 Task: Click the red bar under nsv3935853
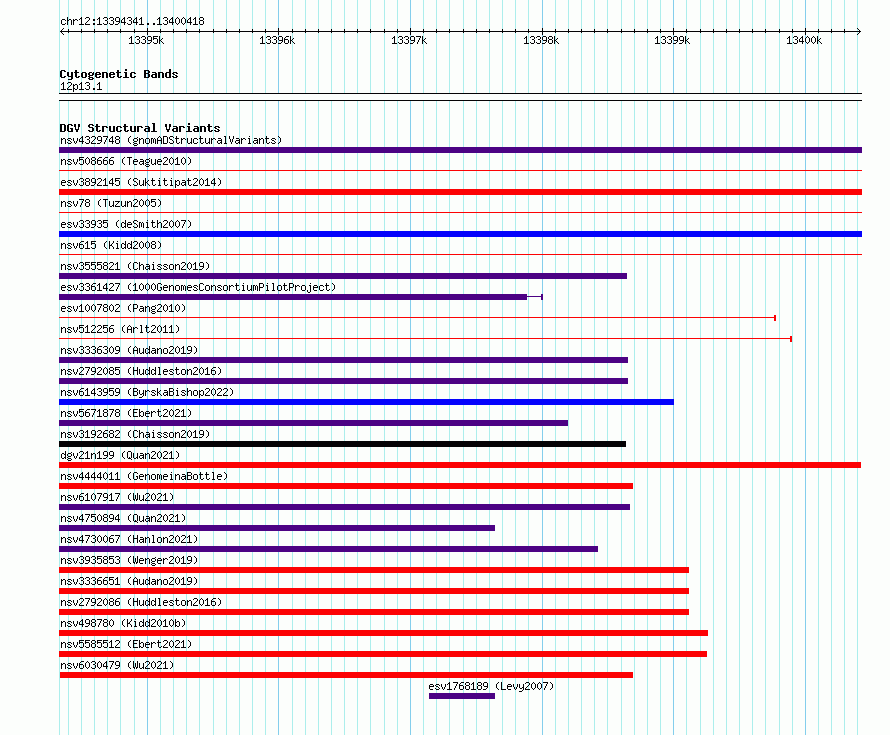(x=374, y=570)
